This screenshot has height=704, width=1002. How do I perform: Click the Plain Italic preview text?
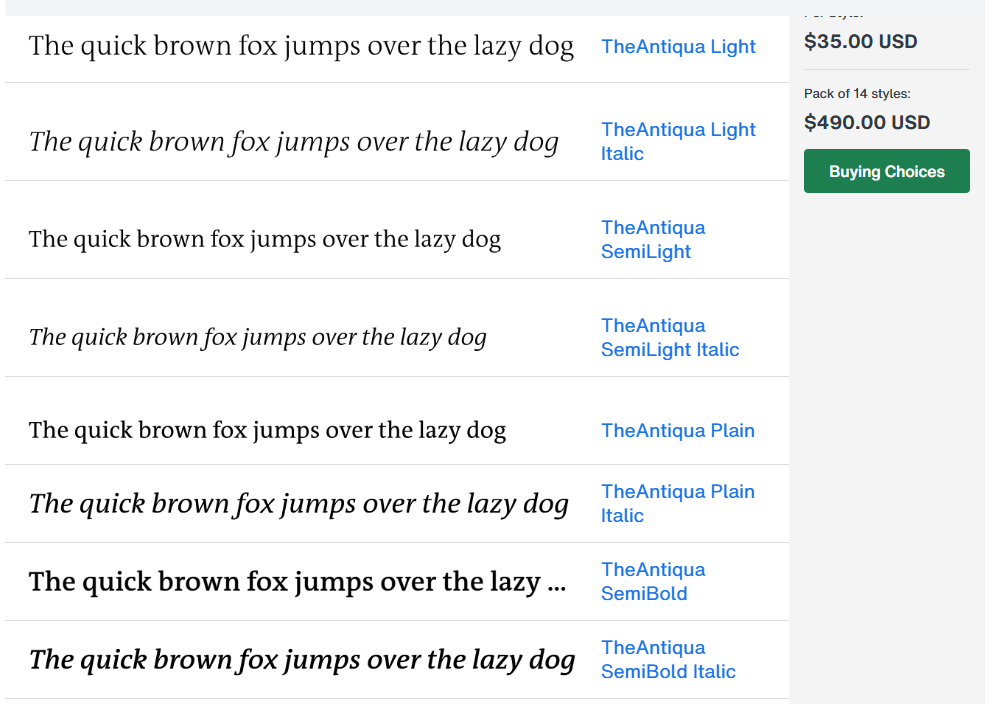(299, 503)
